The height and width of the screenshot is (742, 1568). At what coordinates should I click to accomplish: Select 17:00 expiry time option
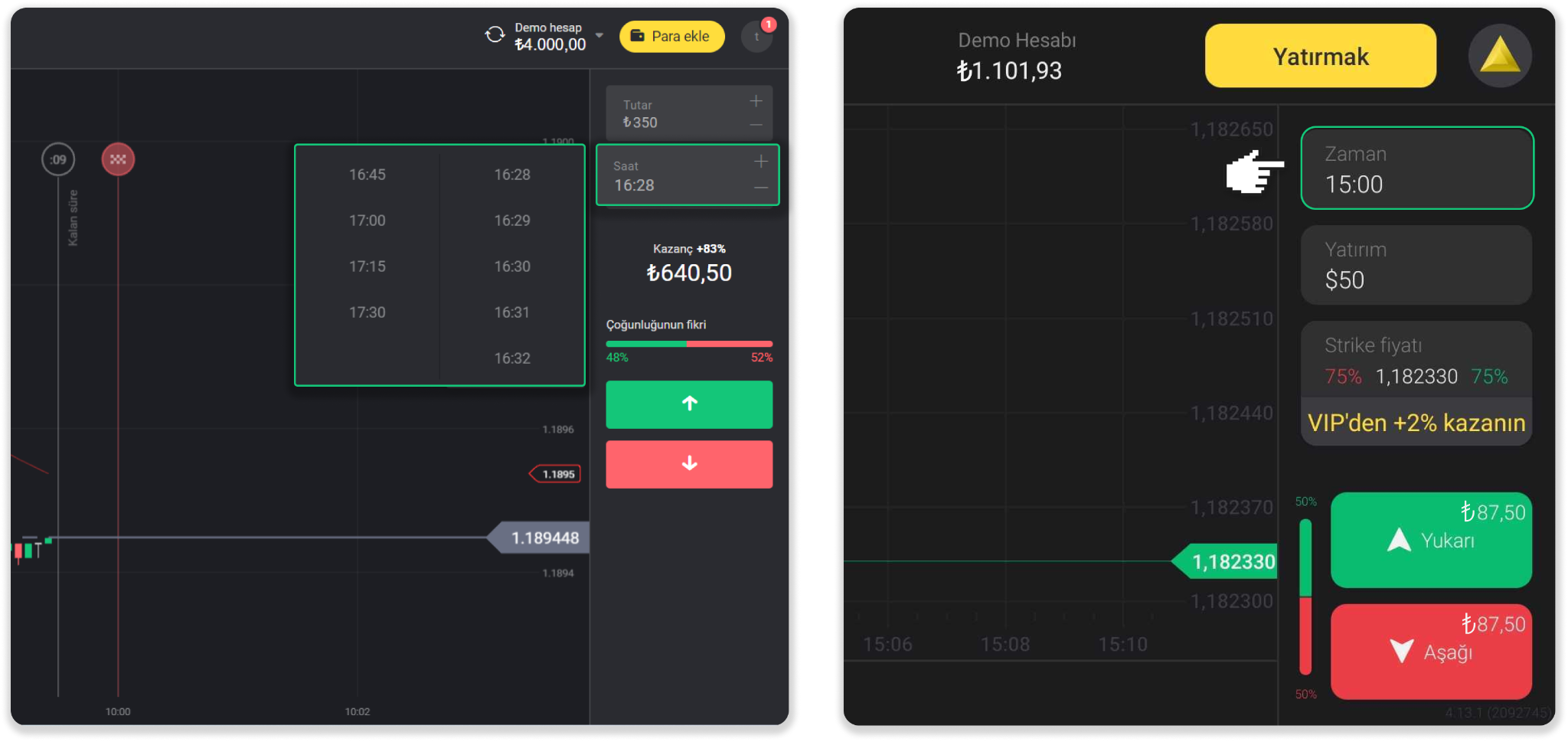pyautogui.click(x=367, y=221)
